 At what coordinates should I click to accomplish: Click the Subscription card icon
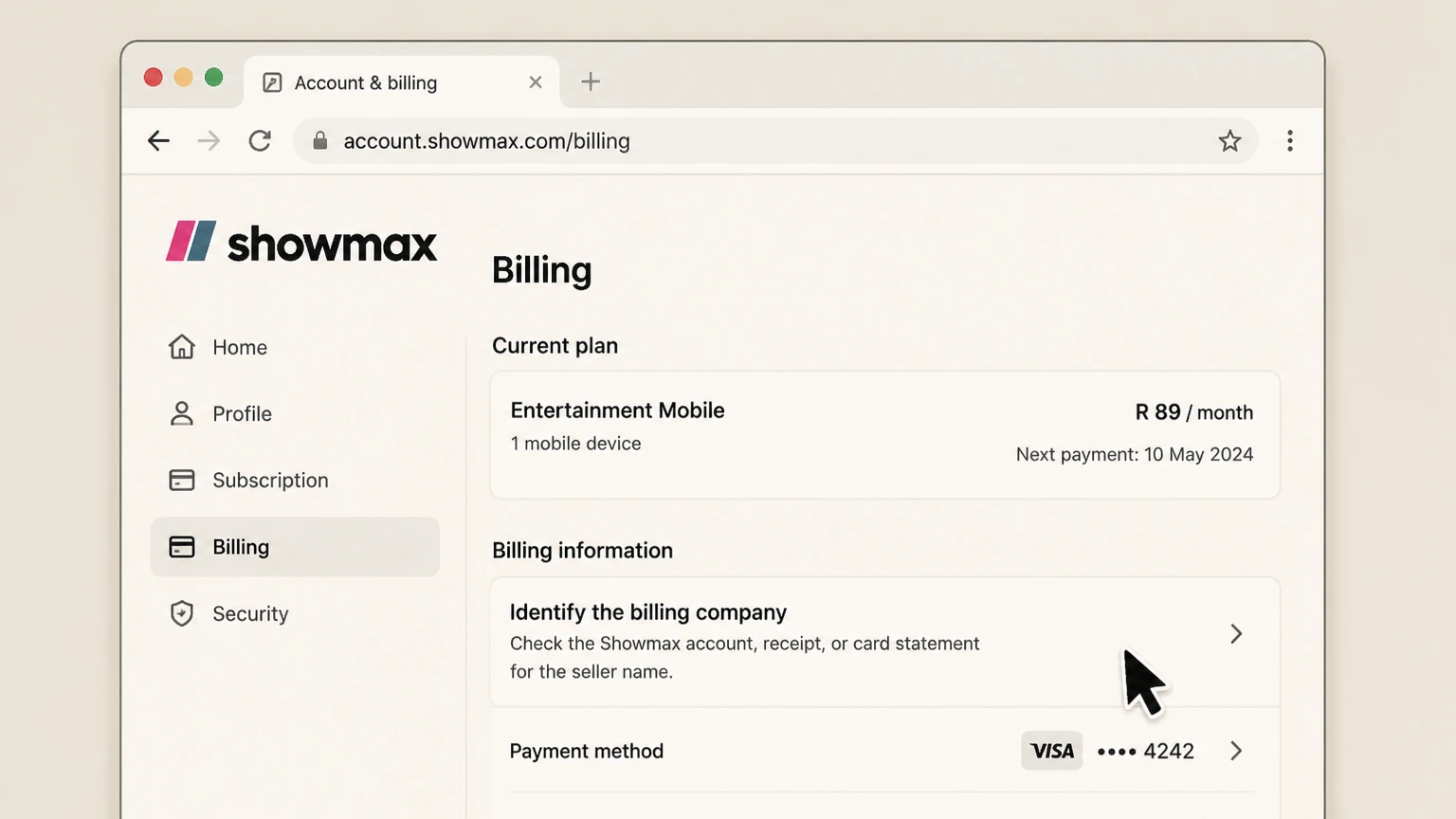click(181, 481)
